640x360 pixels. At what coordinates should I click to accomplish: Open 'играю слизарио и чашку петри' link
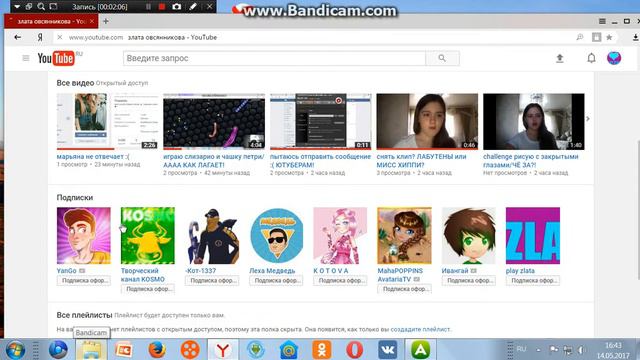[x=214, y=160]
